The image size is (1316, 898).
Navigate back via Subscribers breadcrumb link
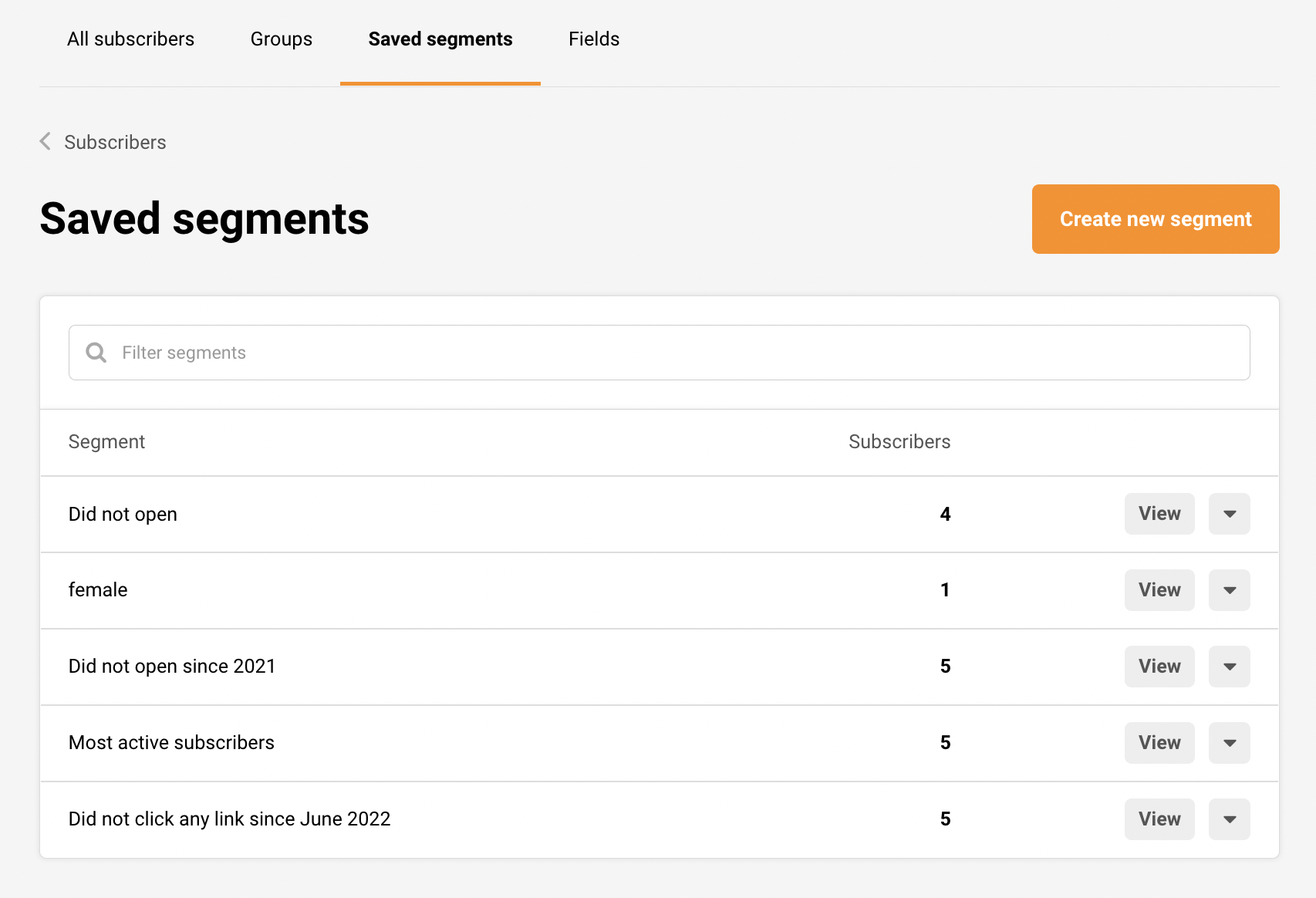point(115,143)
